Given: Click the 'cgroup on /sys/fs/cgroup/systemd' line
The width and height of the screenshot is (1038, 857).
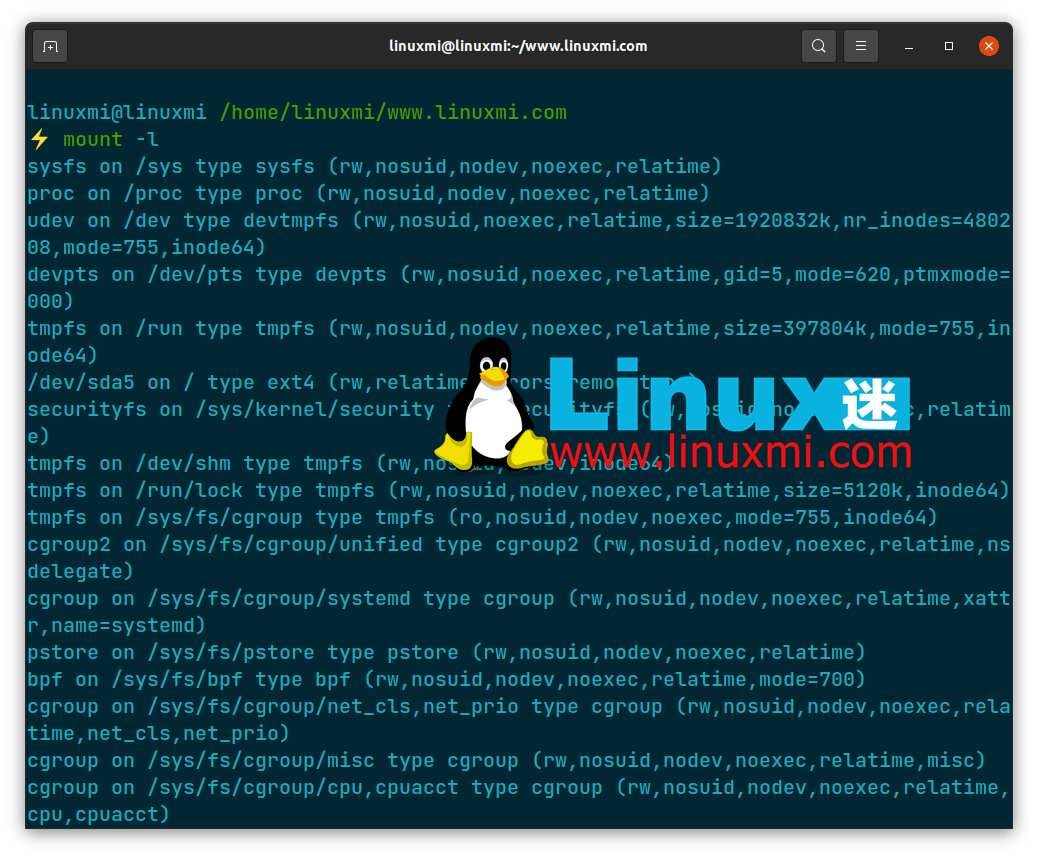Looking at the screenshot, I should pos(519,599).
